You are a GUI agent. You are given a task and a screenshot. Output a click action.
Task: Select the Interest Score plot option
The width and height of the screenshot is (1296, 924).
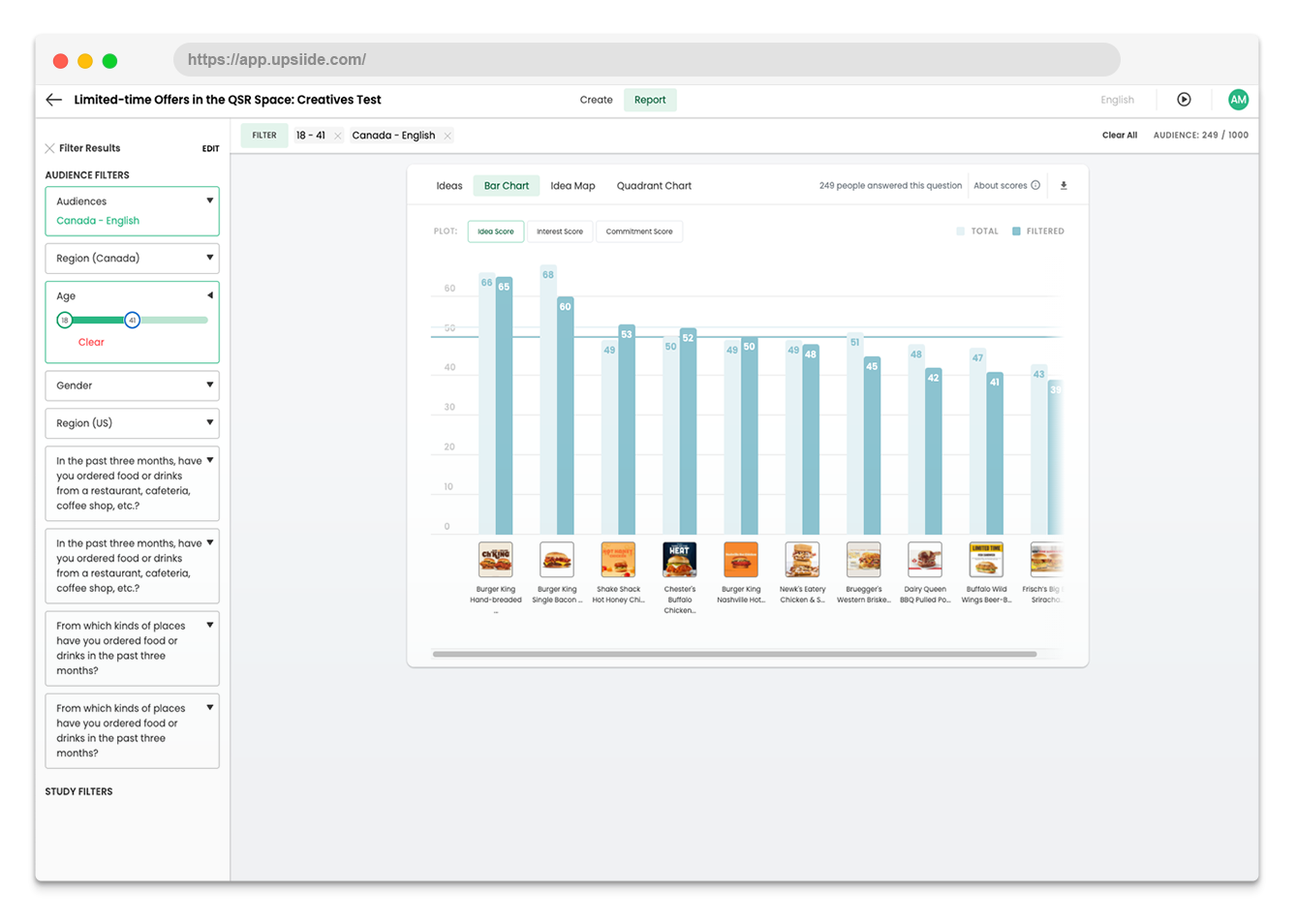click(560, 231)
